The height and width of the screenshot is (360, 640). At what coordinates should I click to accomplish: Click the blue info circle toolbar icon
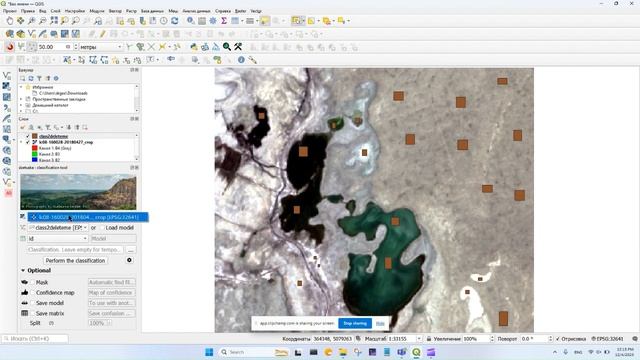241,60
